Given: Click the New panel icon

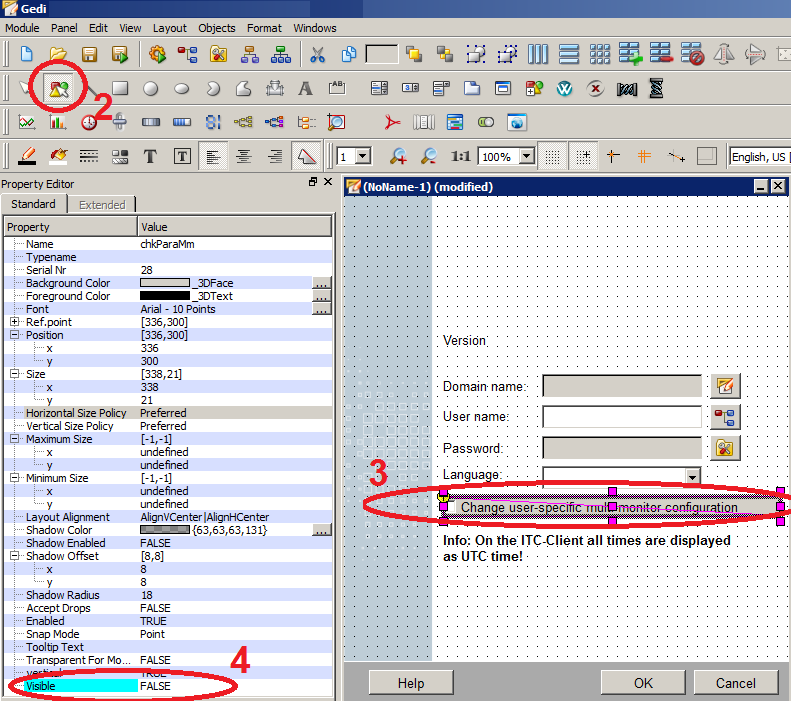Looking at the screenshot, I should 27,54.
